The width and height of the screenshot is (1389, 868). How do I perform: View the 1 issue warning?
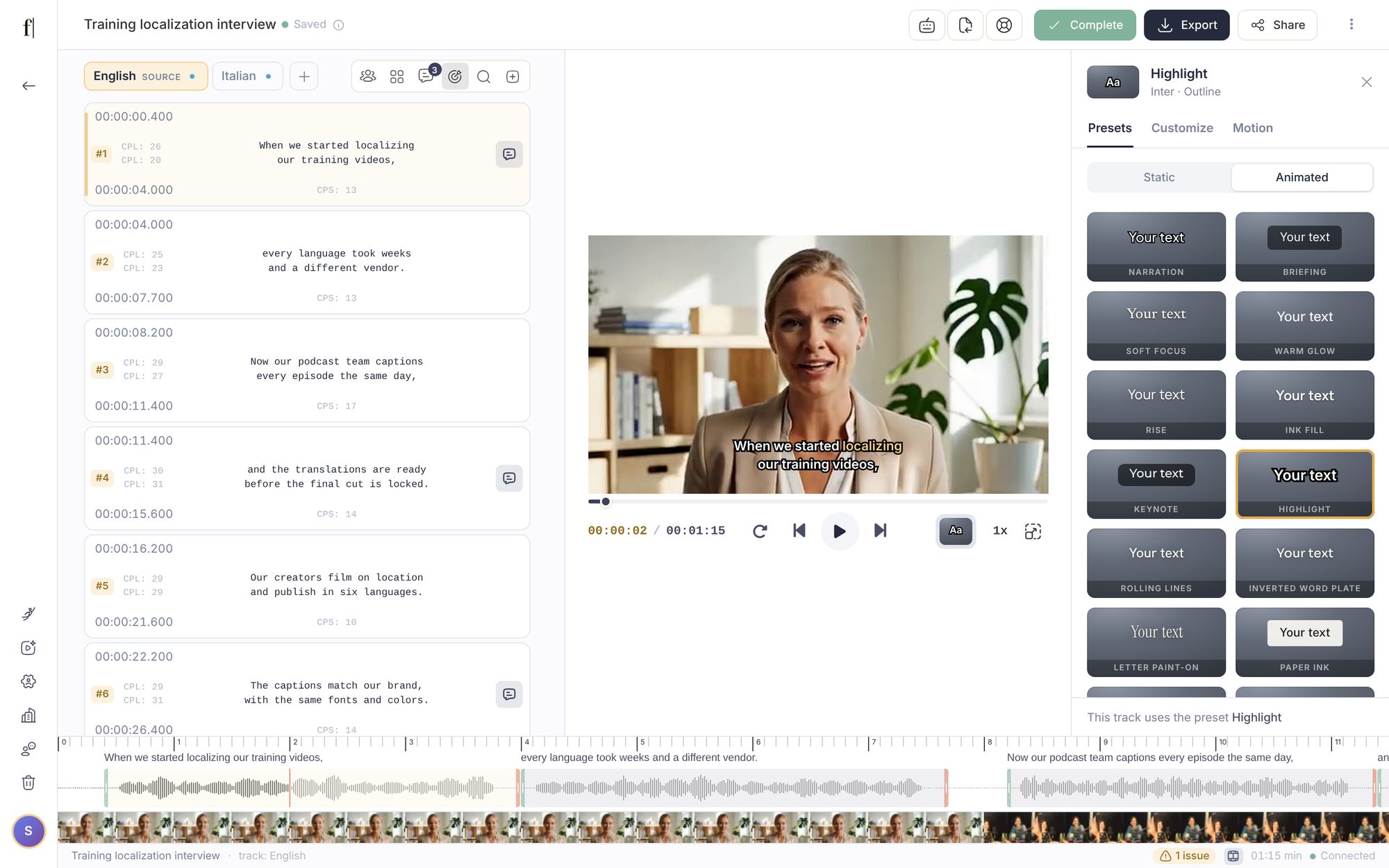point(1184,856)
